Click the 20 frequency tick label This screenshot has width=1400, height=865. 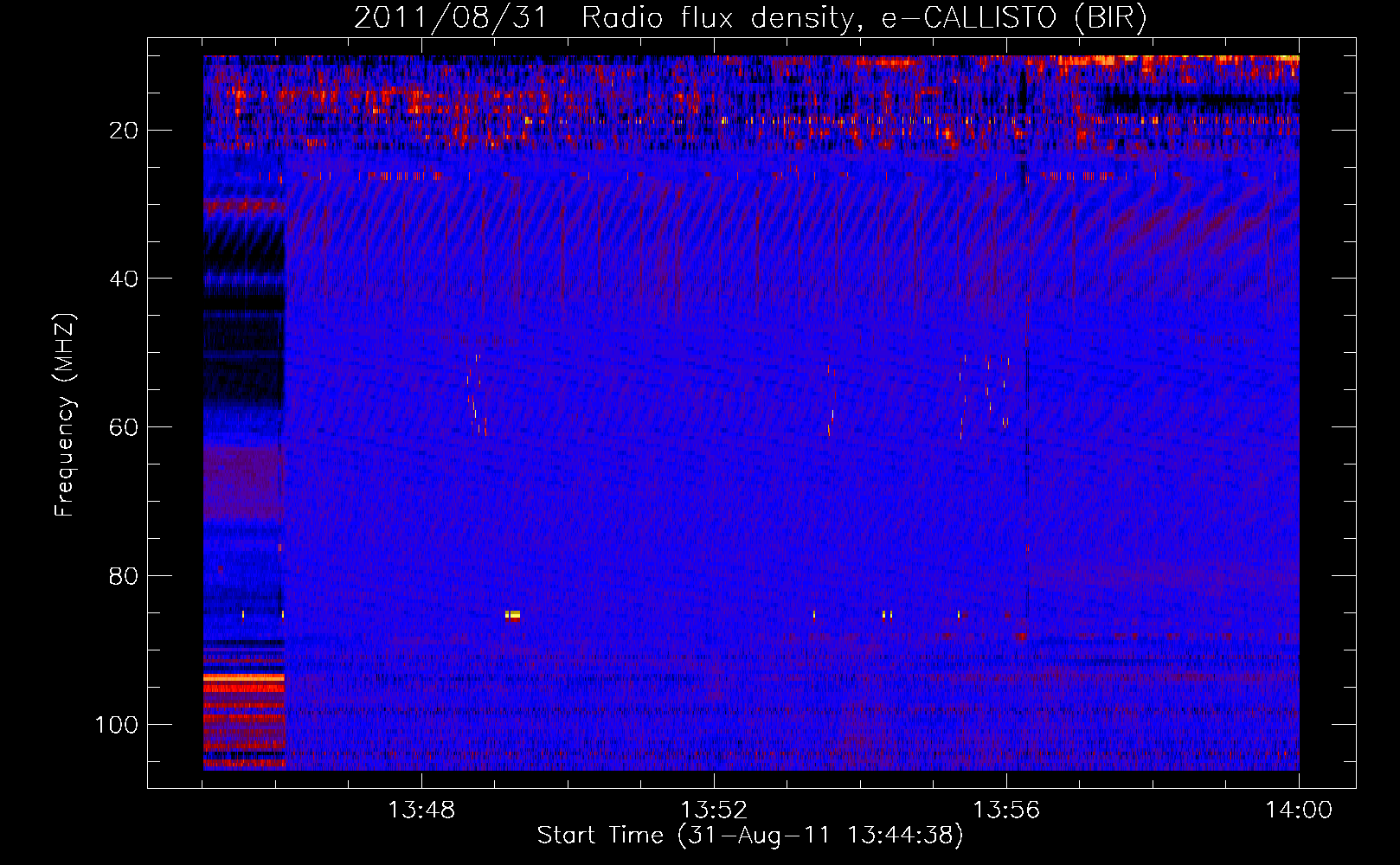pyautogui.click(x=125, y=131)
